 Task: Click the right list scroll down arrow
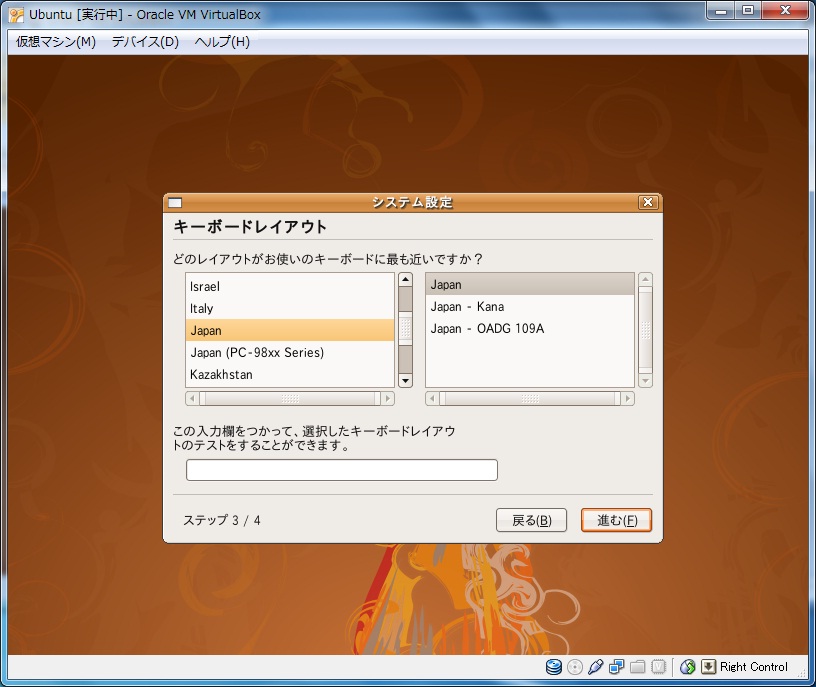click(645, 380)
